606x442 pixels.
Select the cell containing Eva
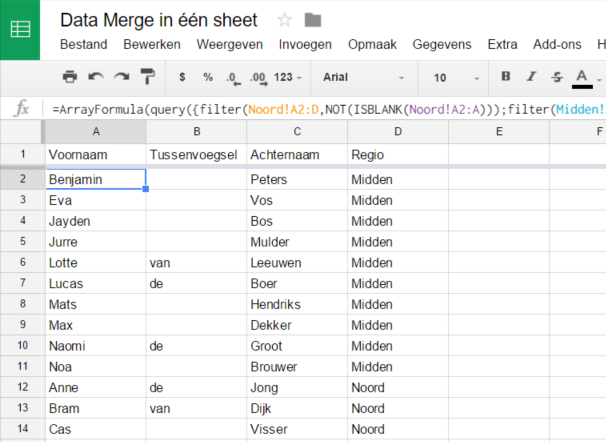pos(96,200)
